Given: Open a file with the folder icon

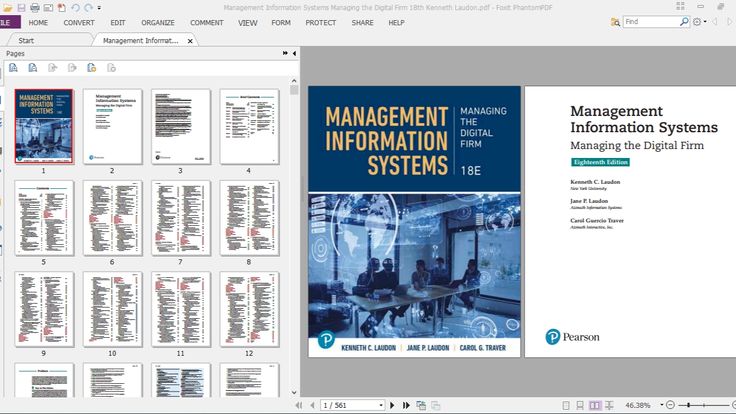Looking at the screenshot, I should click(x=8, y=8).
